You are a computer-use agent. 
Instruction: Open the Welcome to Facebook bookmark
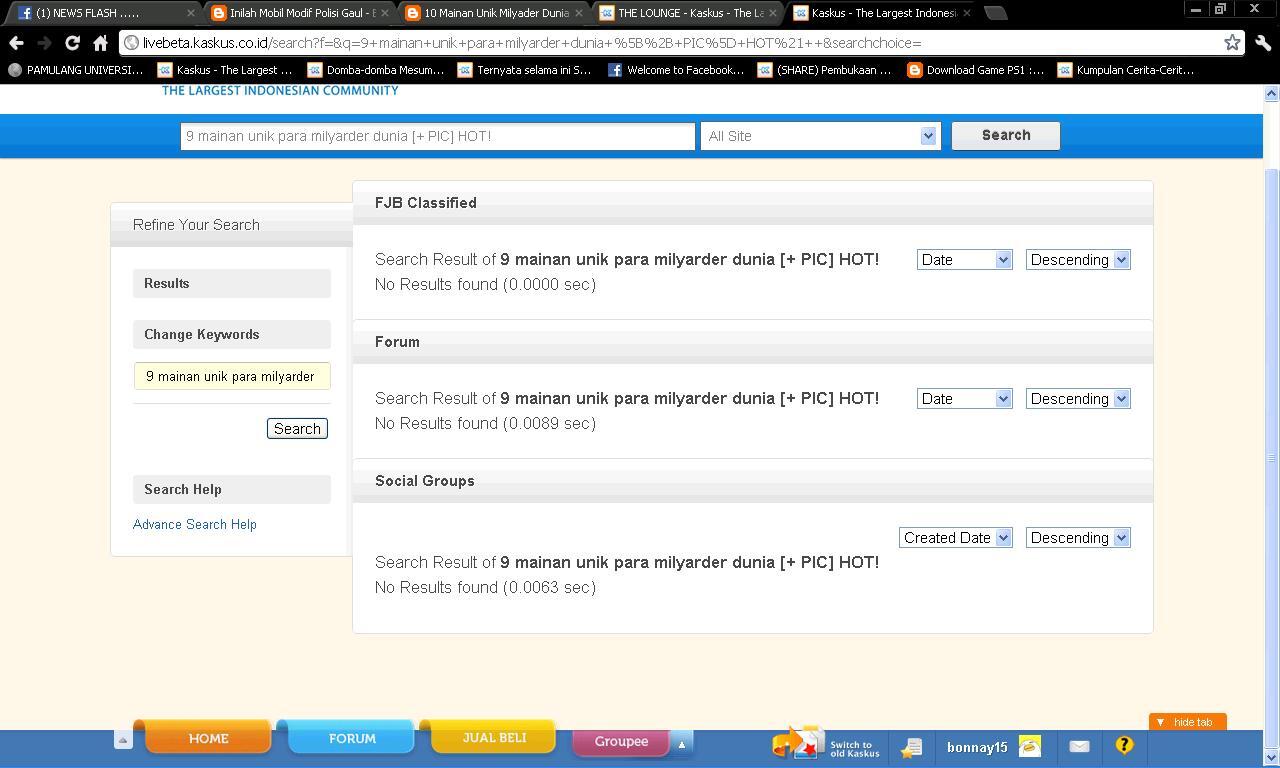click(676, 70)
